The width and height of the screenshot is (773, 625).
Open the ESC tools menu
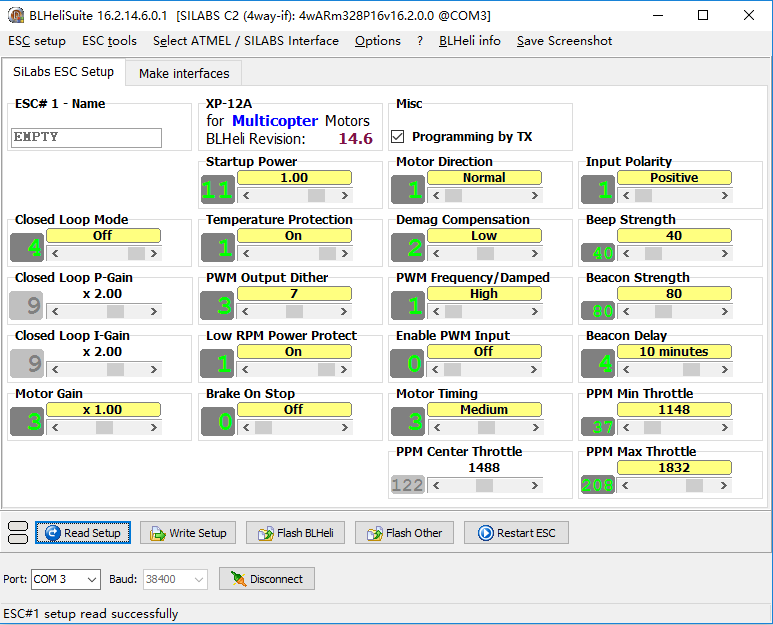tap(109, 41)
